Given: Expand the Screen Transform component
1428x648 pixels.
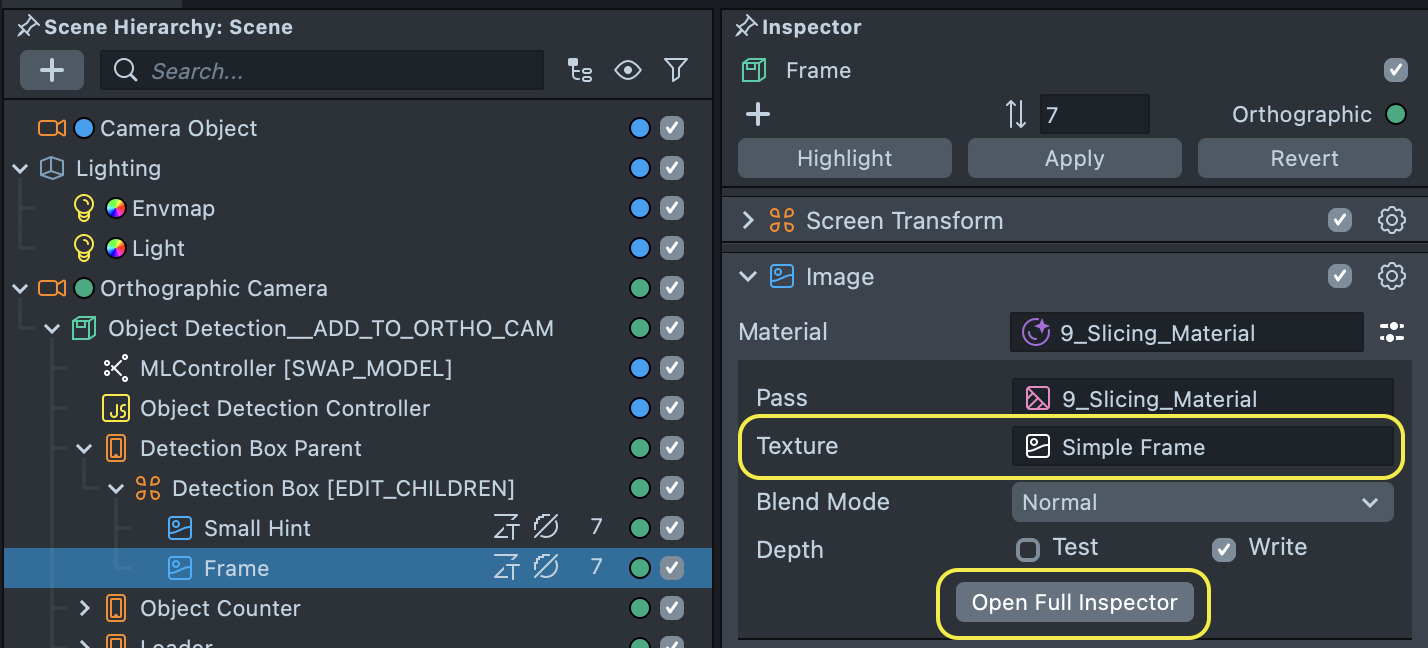Looking at the screenshot, I should coord(748,221).
